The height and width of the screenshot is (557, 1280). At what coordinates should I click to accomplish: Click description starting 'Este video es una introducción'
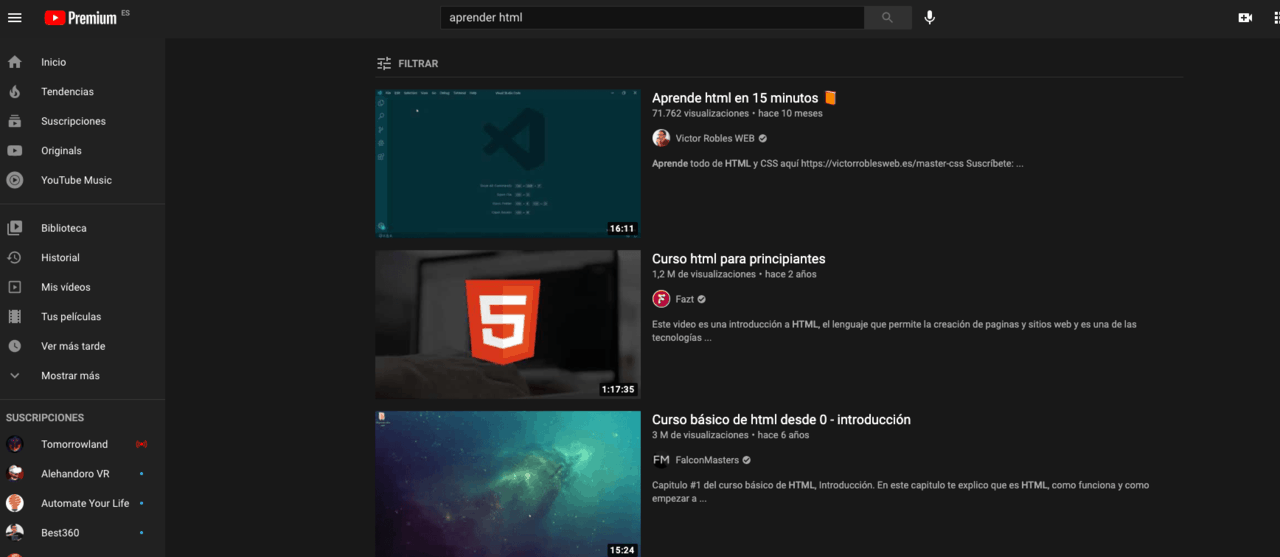click(894, 331)
